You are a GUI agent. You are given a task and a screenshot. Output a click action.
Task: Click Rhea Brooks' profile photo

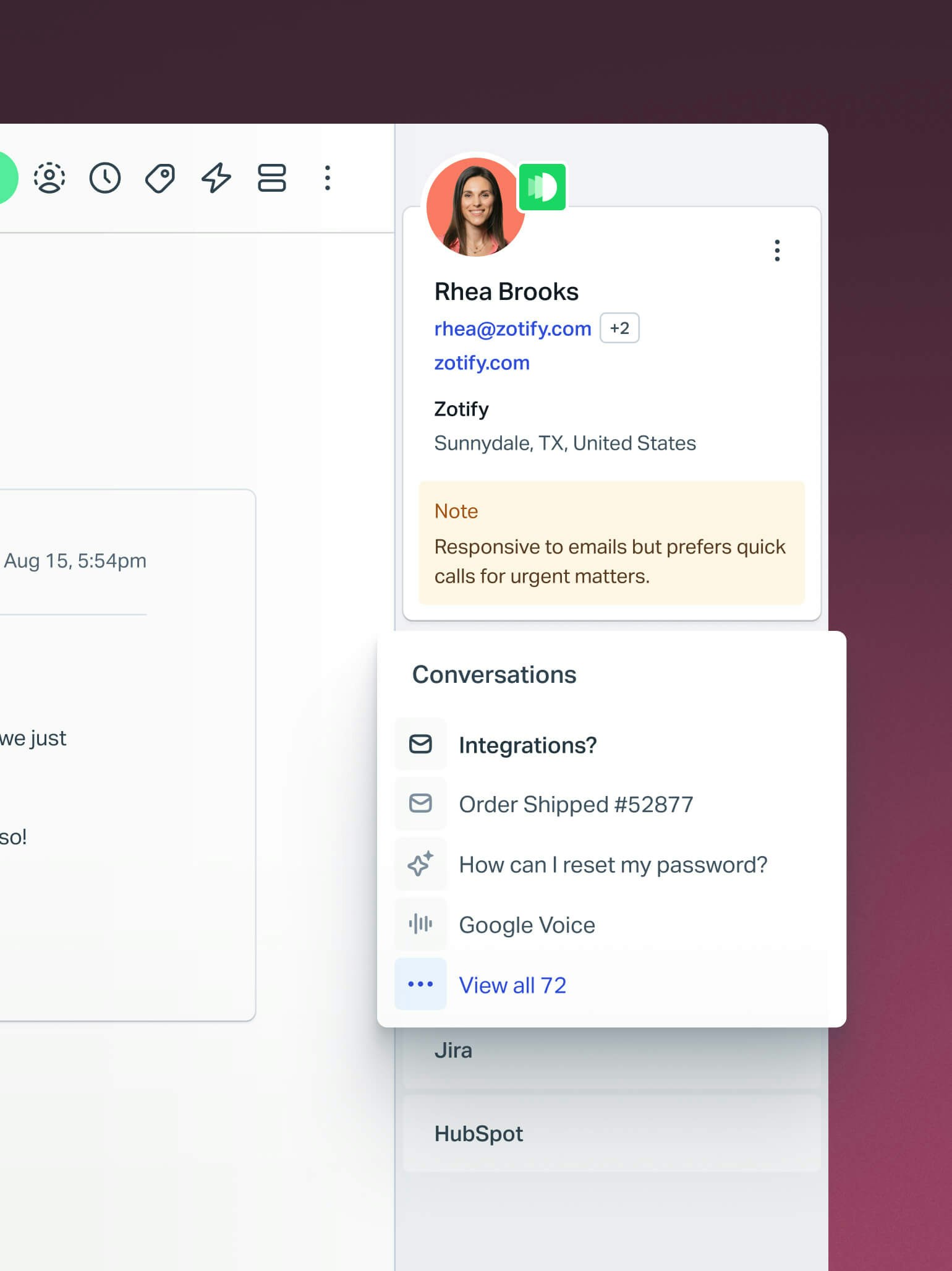point(475,207)
